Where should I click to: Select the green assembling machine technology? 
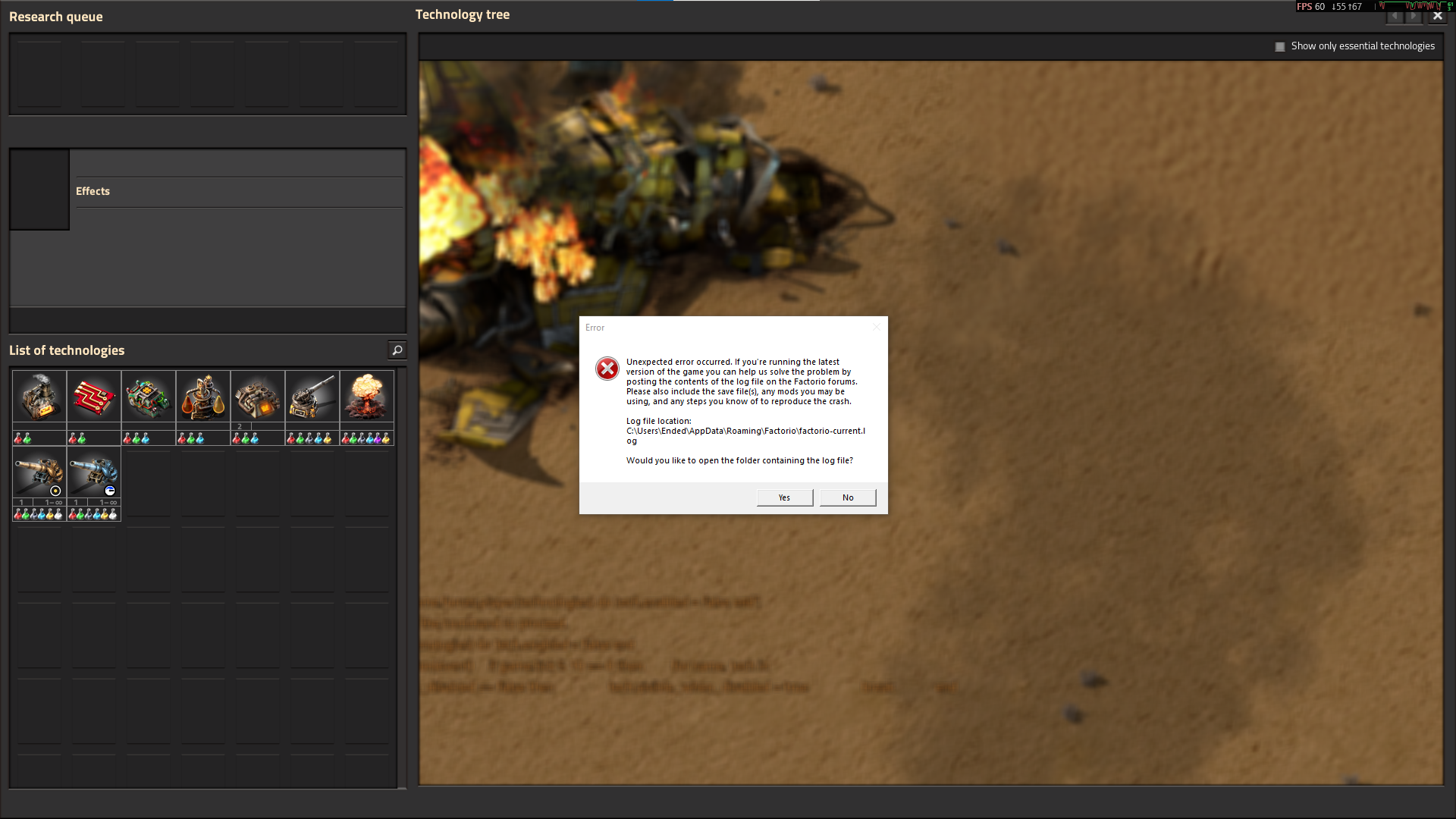pos(149,397)
